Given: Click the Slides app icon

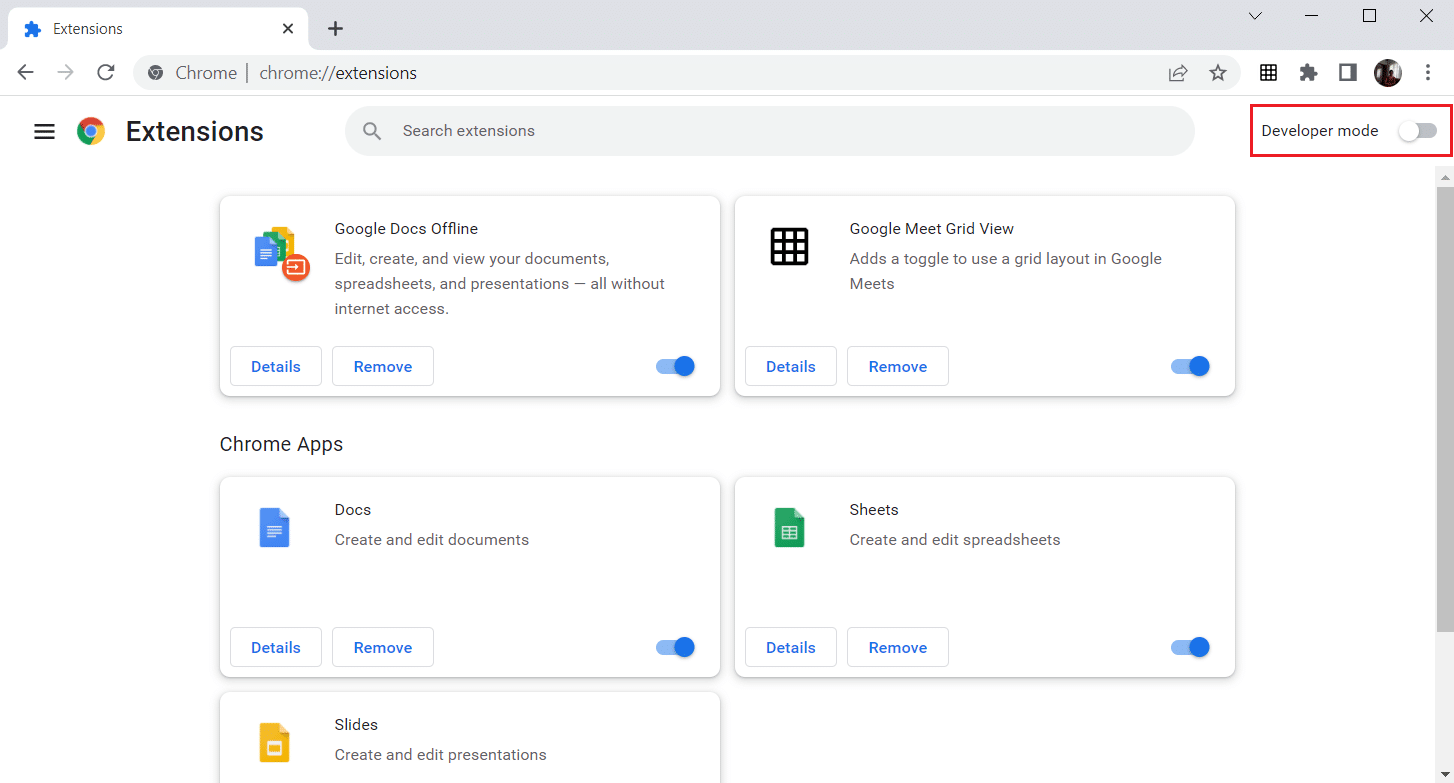Looking at the screenshot, I should click(x=274, y=742).
